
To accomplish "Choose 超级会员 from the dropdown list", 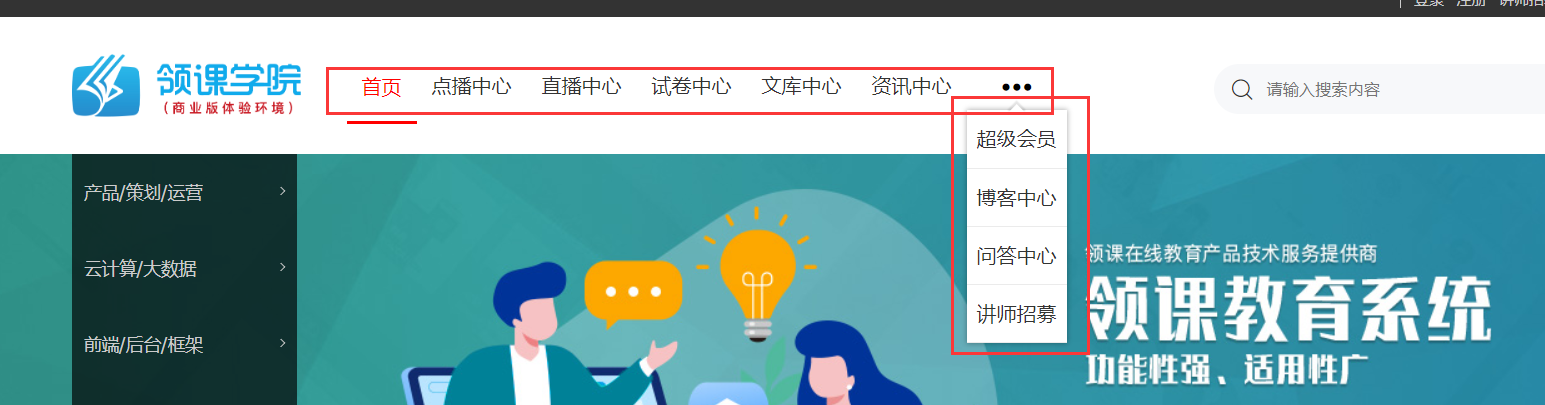I will tap(1017, 139).
